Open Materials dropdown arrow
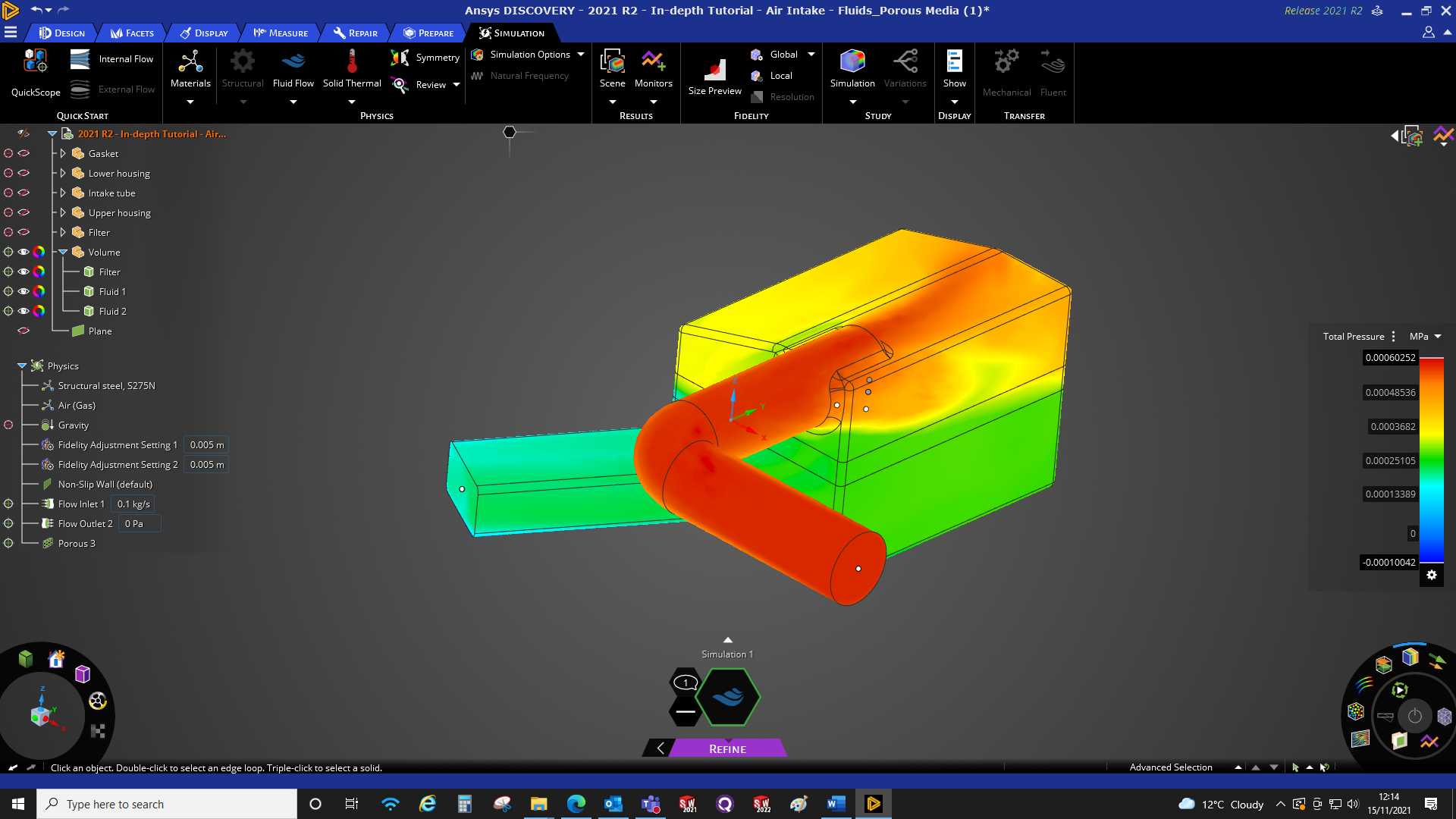 pyautogui.click(x=190, y=102)
